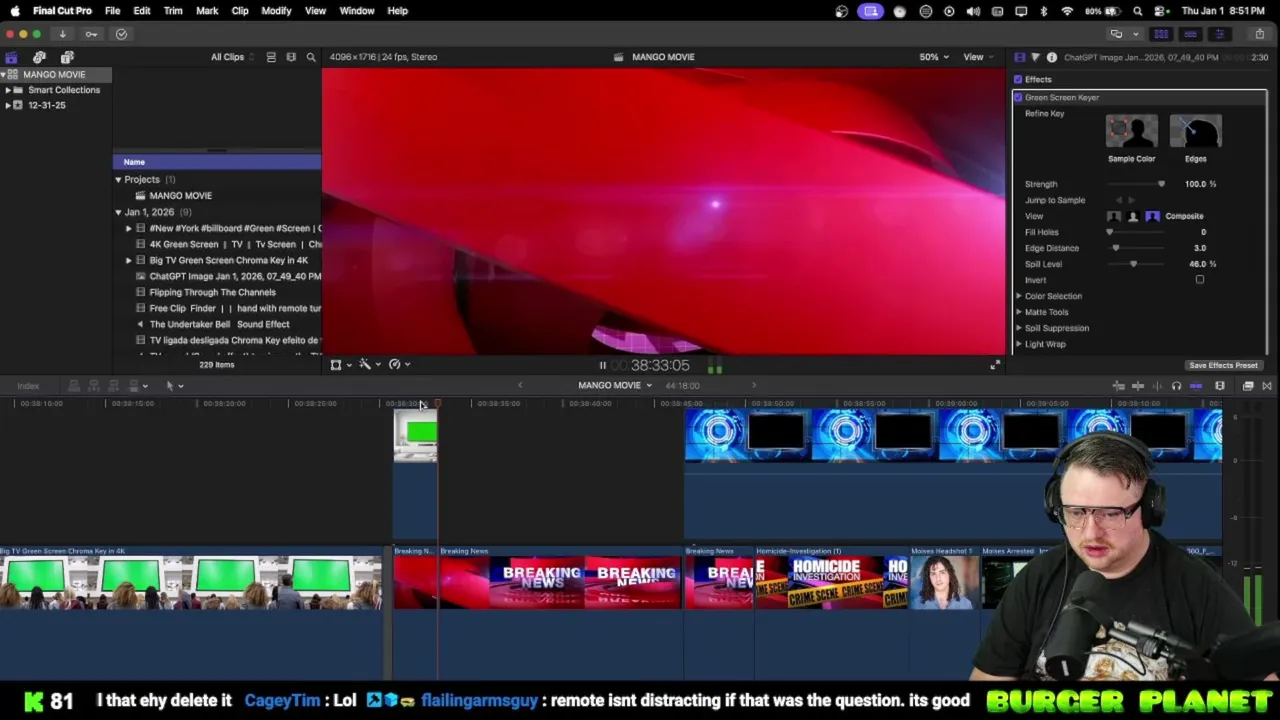The image size is (1280, 720).
Task: Expand the Color Selection section
Action: point(1019,296)
